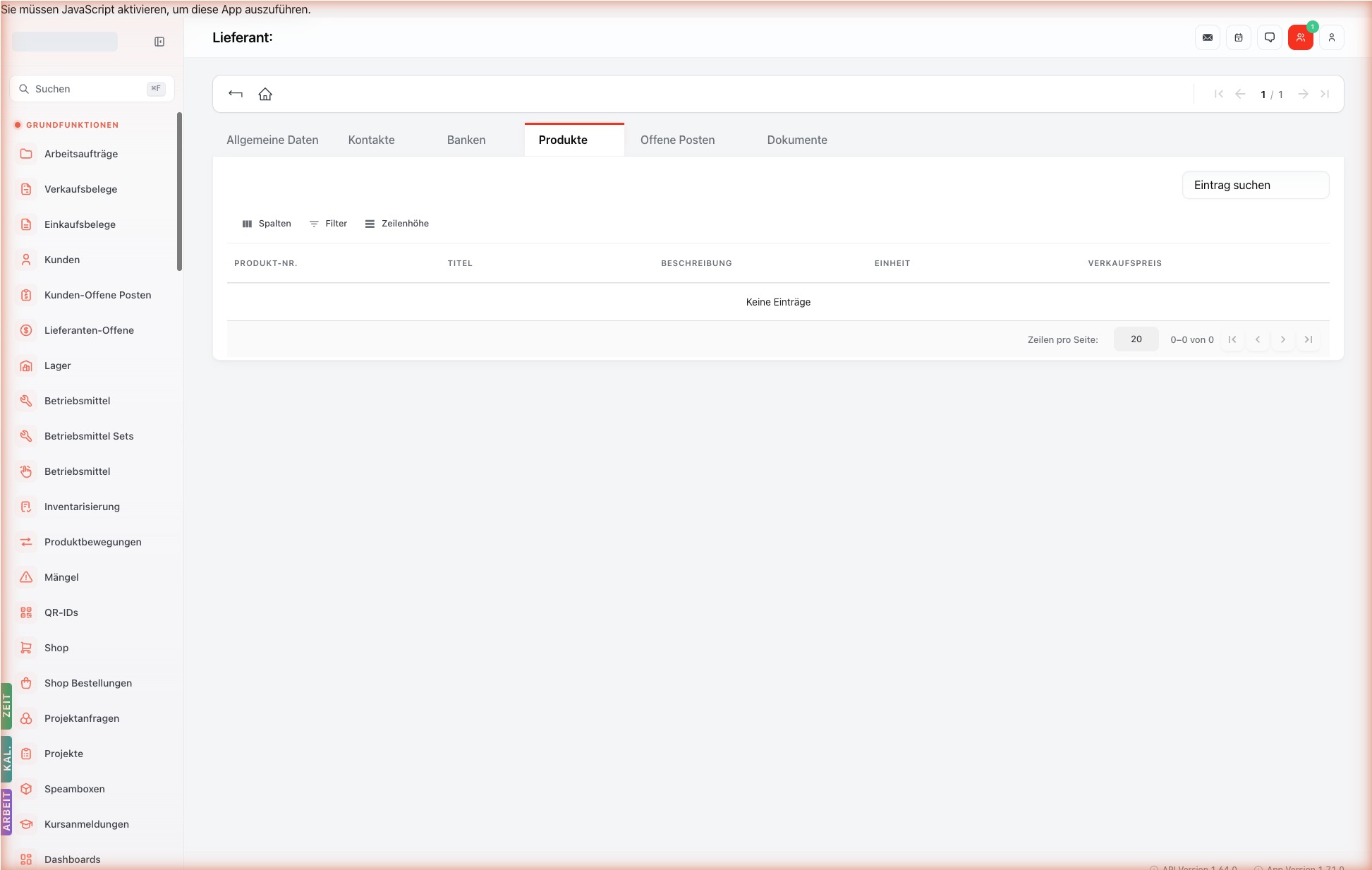The image size is (1372, 870).
Task: Click the back arrow in toolbar
Action: (236, 94)
